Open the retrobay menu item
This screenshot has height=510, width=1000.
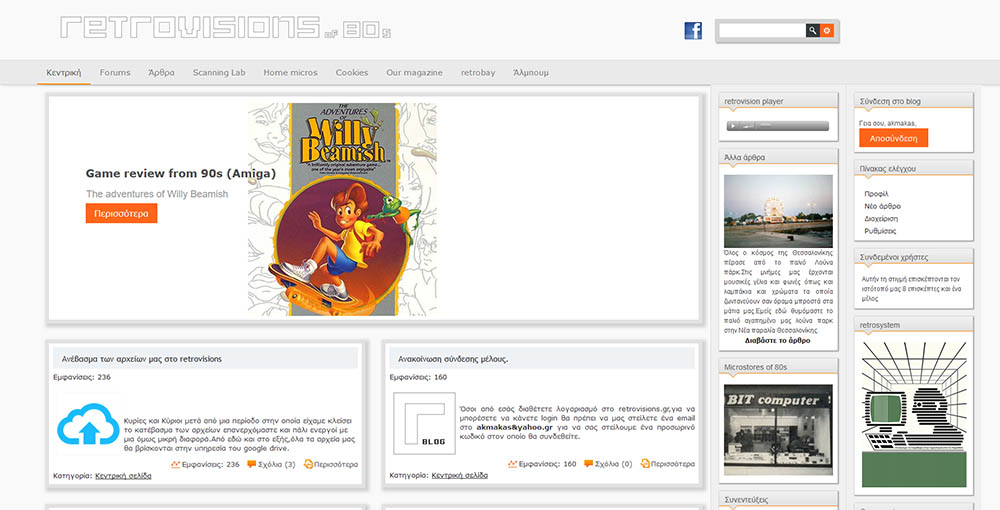(x=477, y=73)
